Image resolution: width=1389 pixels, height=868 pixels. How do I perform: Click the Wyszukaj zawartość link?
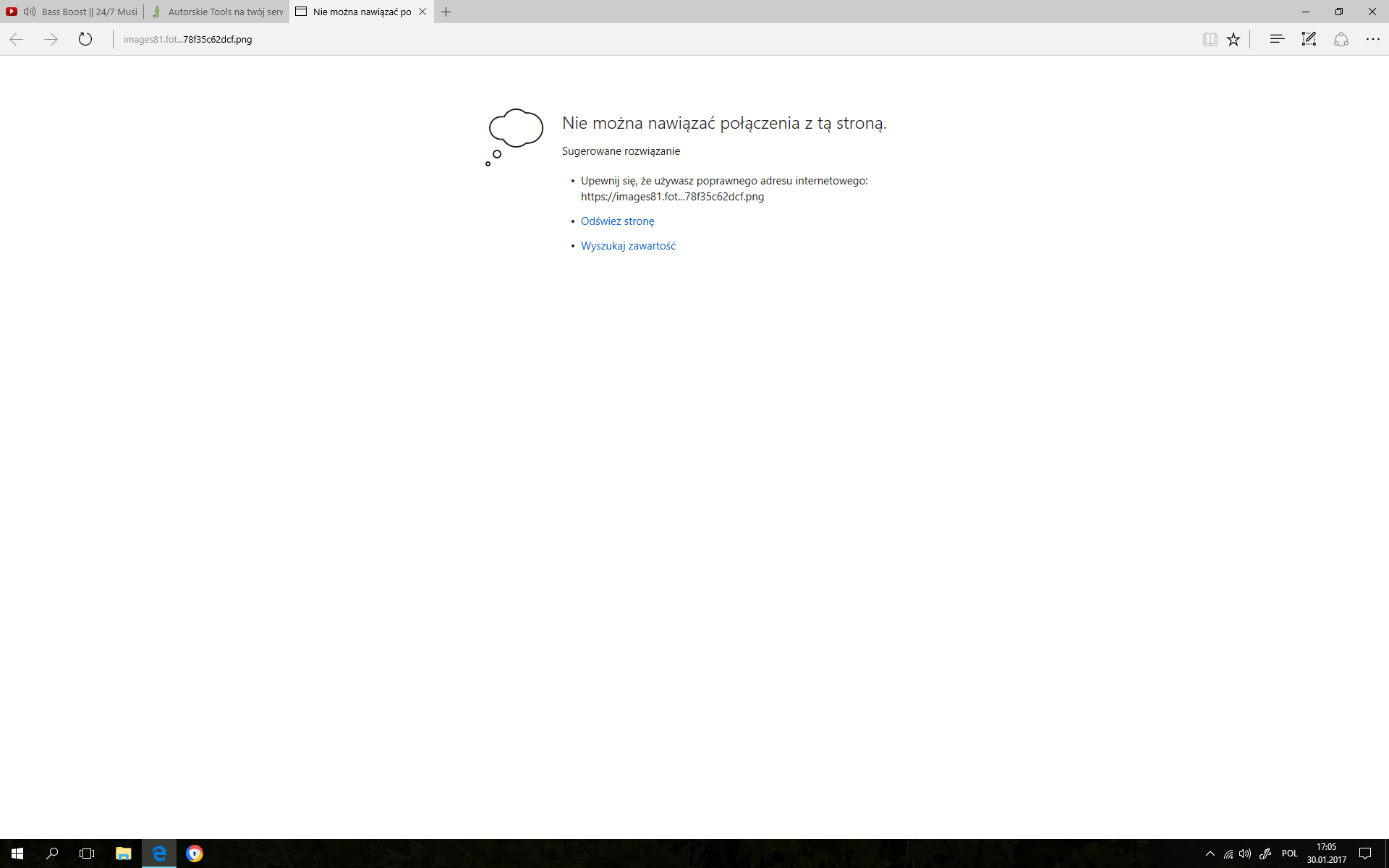[x=628, y=246]
